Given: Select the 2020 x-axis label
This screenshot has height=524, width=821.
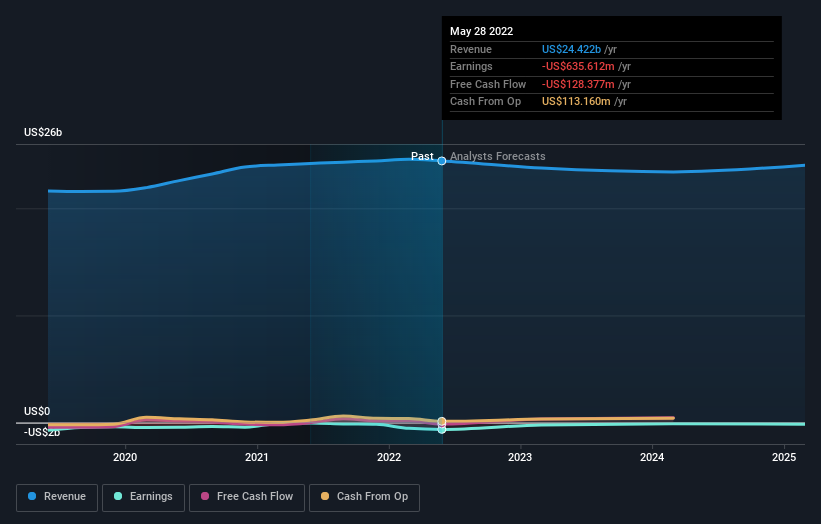Looking at the screenshot, I should tap(125, 457).
